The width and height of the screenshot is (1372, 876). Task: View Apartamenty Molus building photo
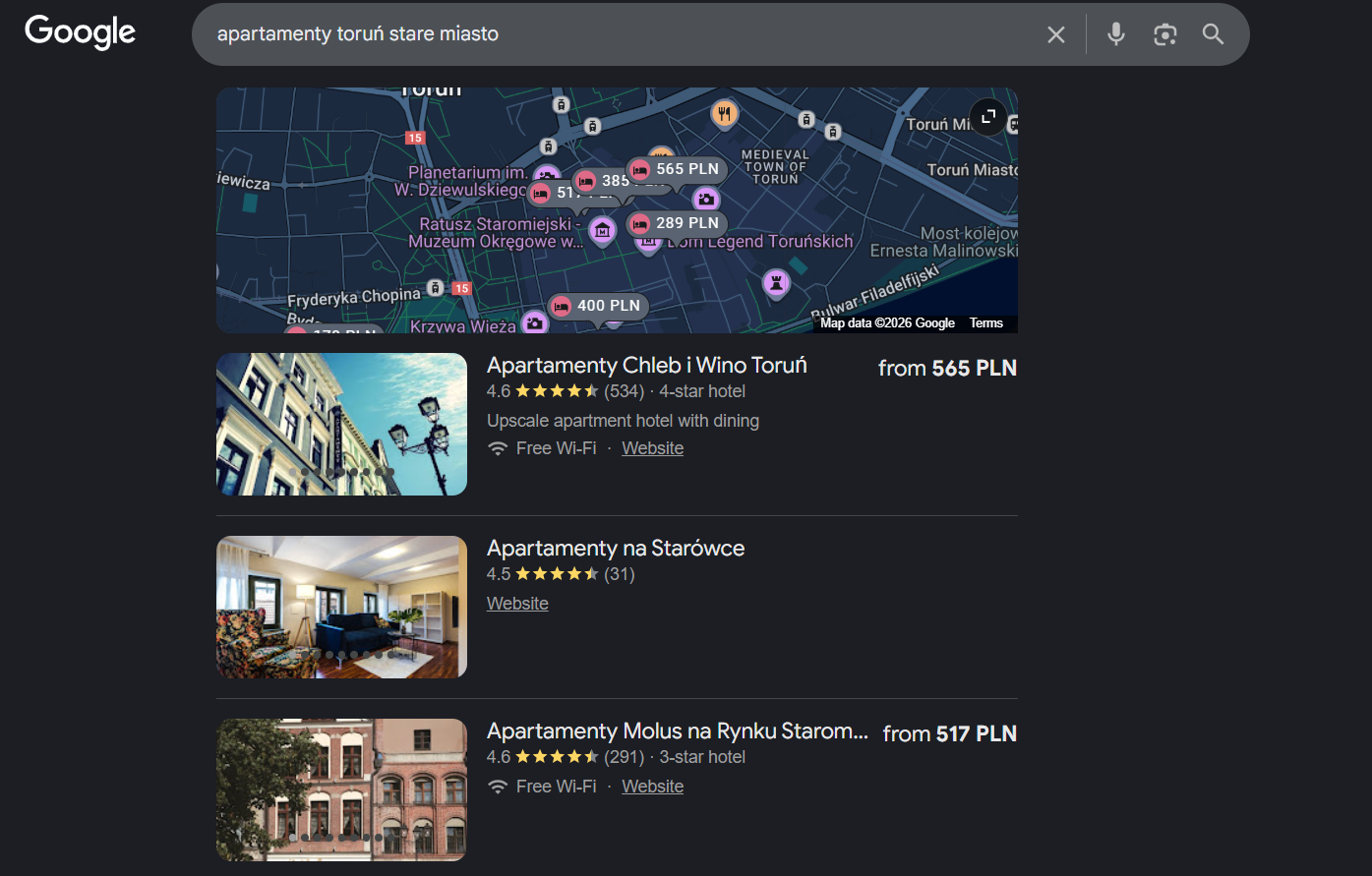coord(341,789)
